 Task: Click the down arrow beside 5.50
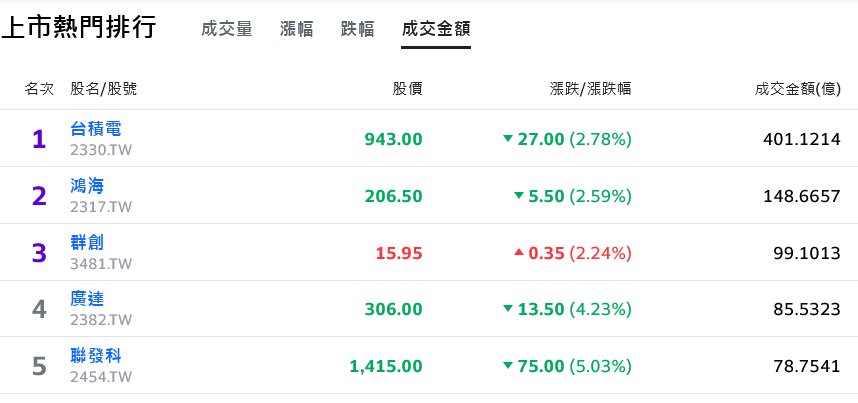519,195
